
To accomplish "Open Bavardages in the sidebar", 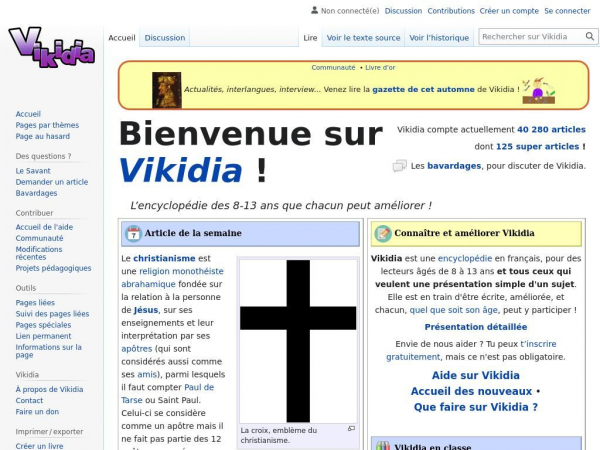I will 36,193.
